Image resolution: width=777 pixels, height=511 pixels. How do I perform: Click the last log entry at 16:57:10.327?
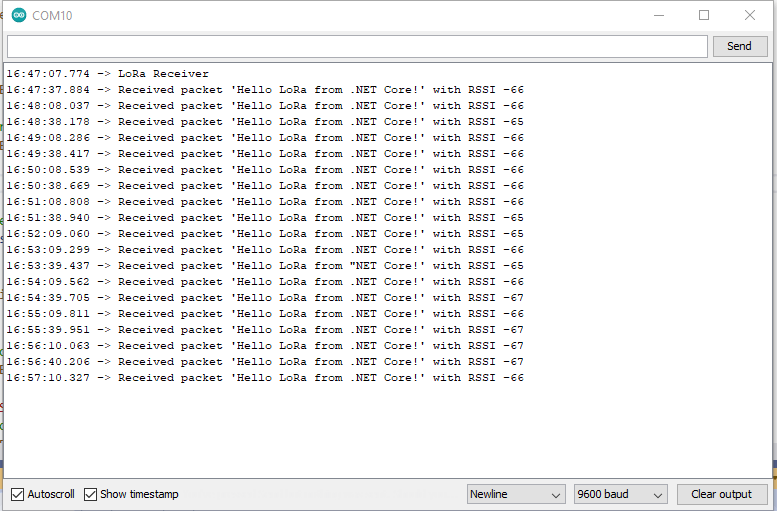[265, 378]
